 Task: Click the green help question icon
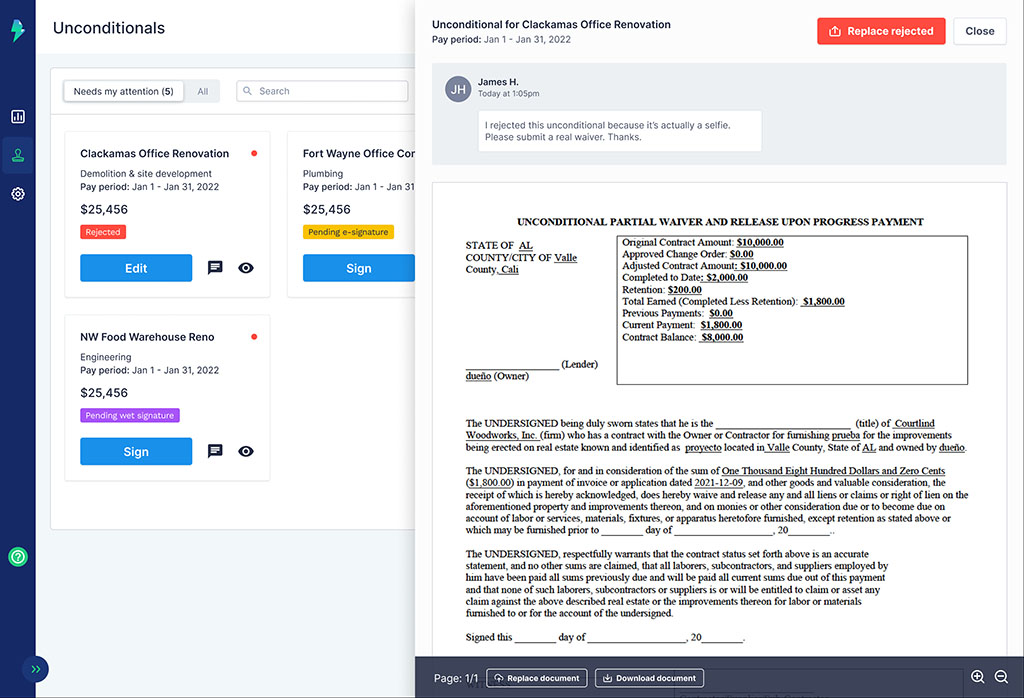point(18,557)
